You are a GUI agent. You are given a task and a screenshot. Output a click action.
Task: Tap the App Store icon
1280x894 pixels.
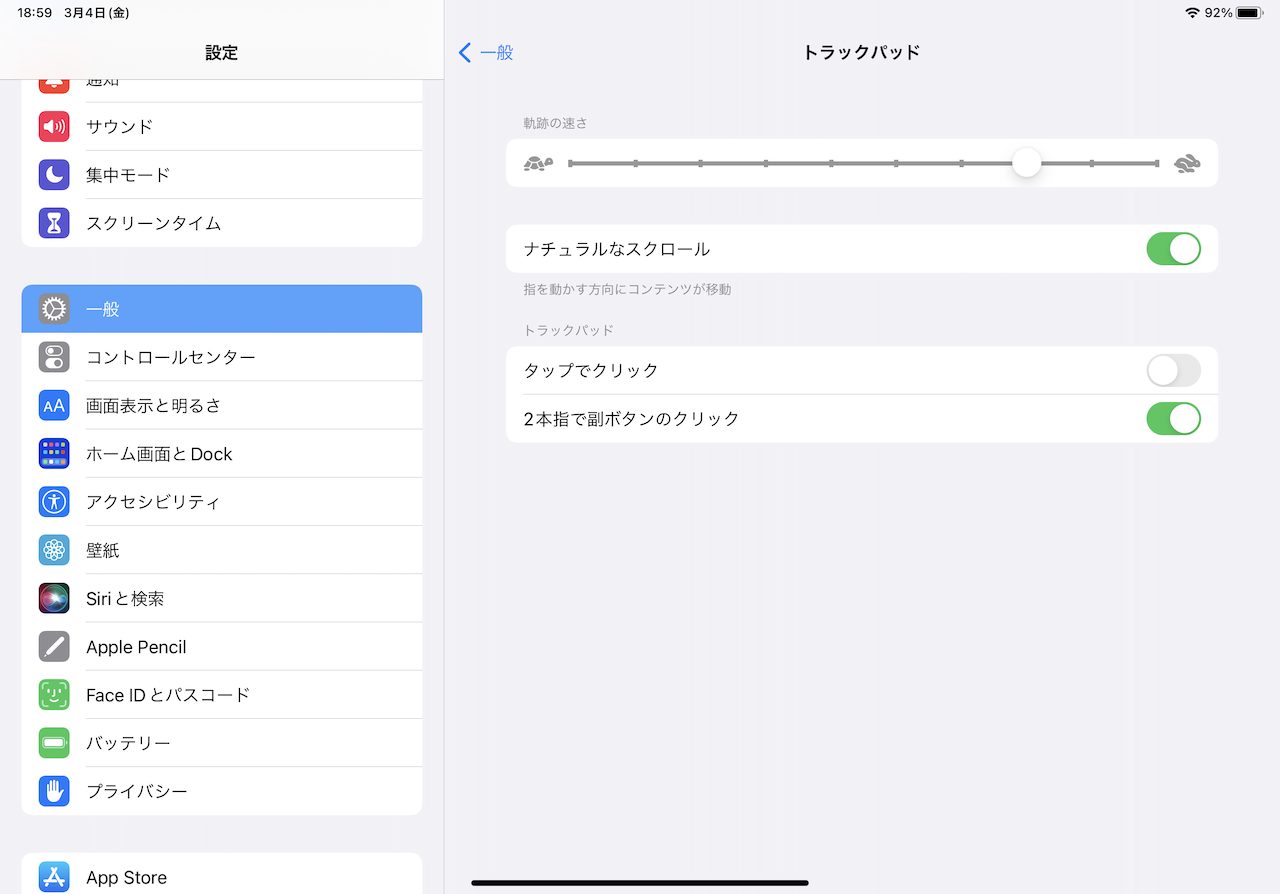[54, 877]
